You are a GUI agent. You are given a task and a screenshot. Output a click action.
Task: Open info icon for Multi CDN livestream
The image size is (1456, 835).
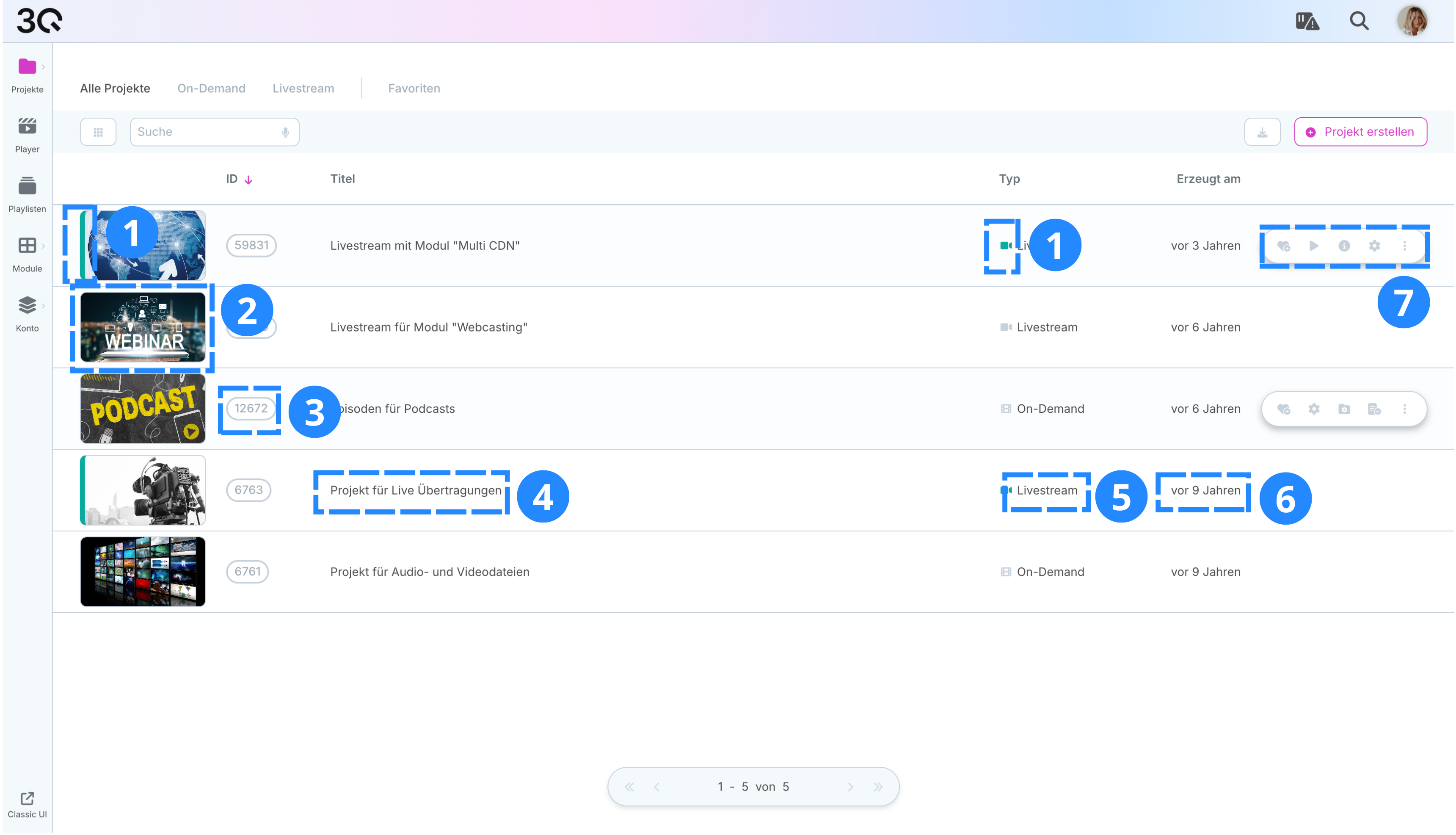pyautogui.click(x=1344, y=246)
